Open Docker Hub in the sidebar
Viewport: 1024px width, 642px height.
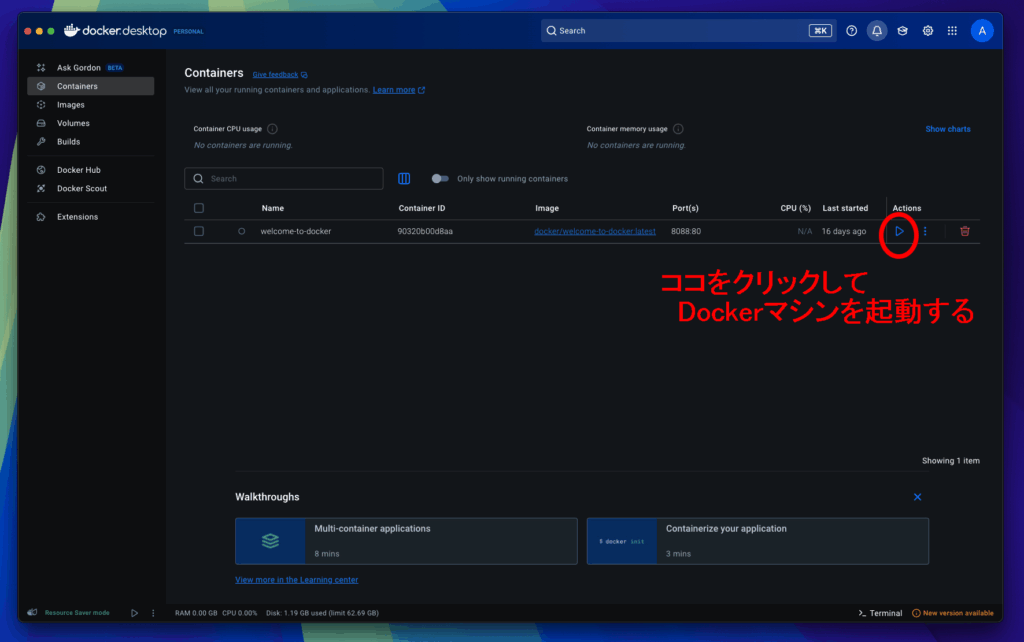click(91, 170)
